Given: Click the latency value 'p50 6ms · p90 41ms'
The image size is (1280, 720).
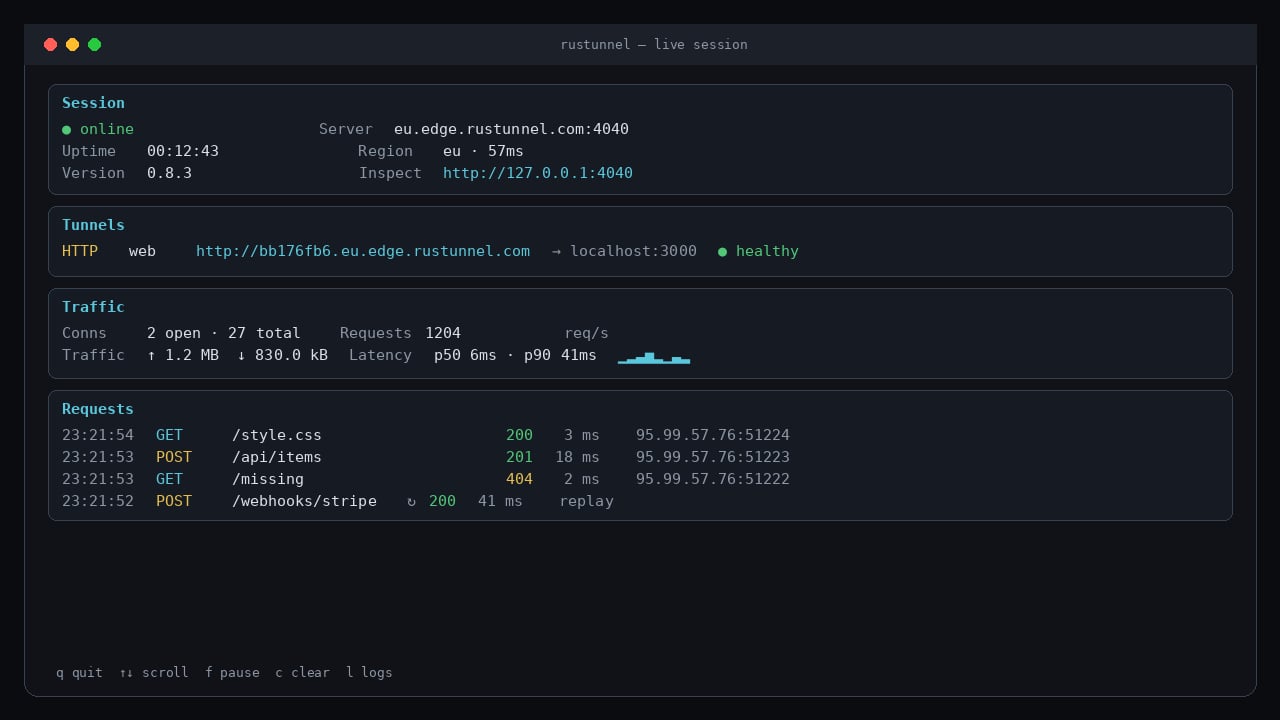Looking at the screenshot, I should coord(515,355).
